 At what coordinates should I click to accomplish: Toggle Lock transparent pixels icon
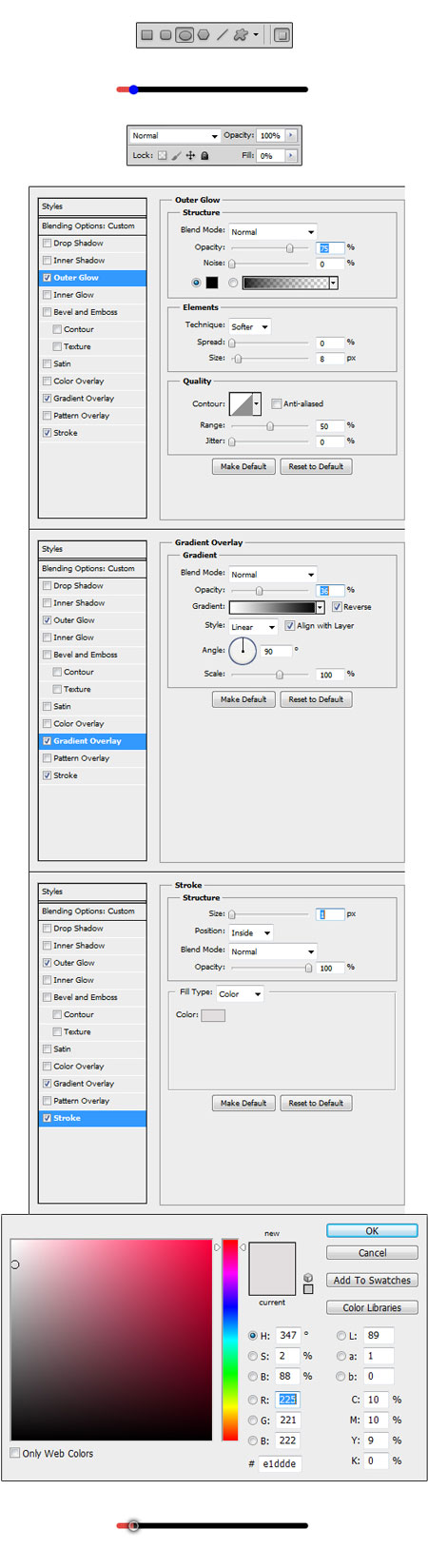point(162,155)
